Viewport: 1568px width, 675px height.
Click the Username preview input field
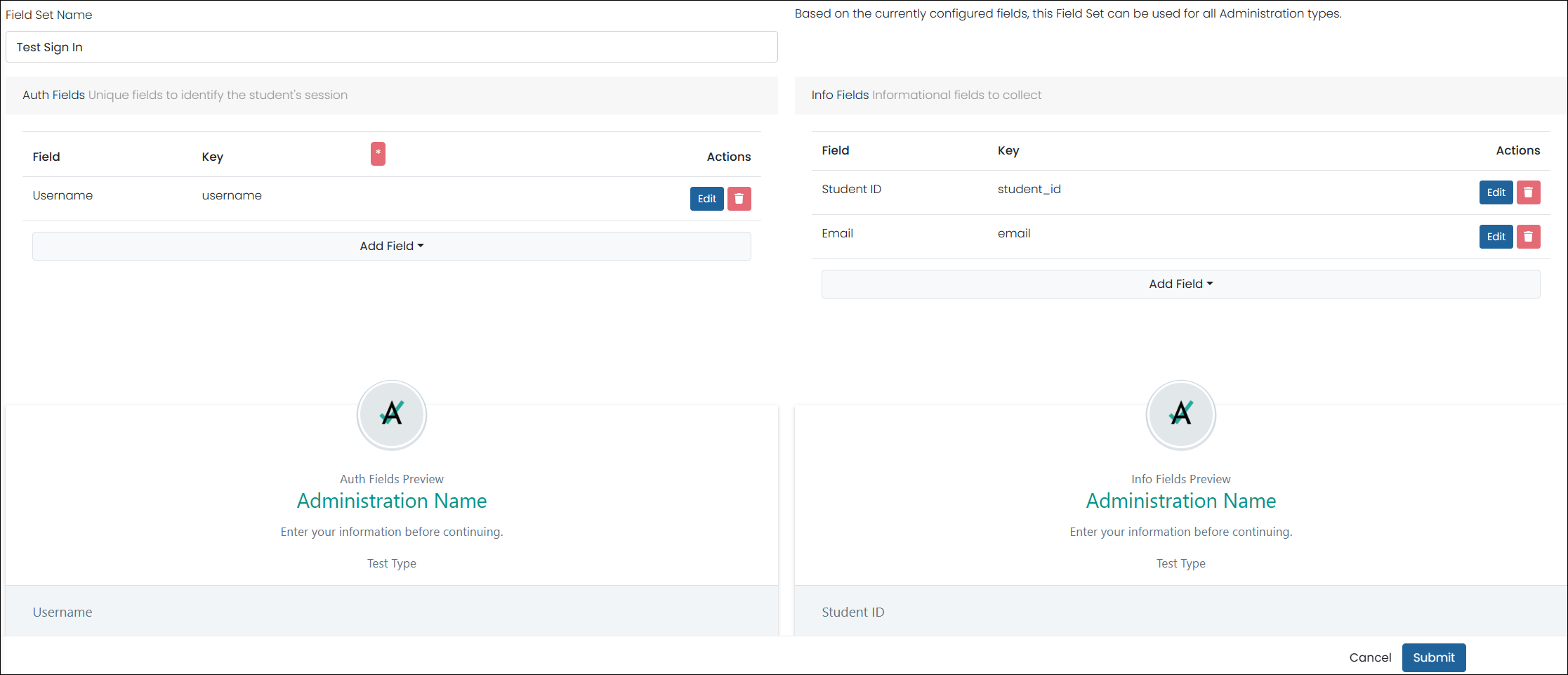[392, 611]
